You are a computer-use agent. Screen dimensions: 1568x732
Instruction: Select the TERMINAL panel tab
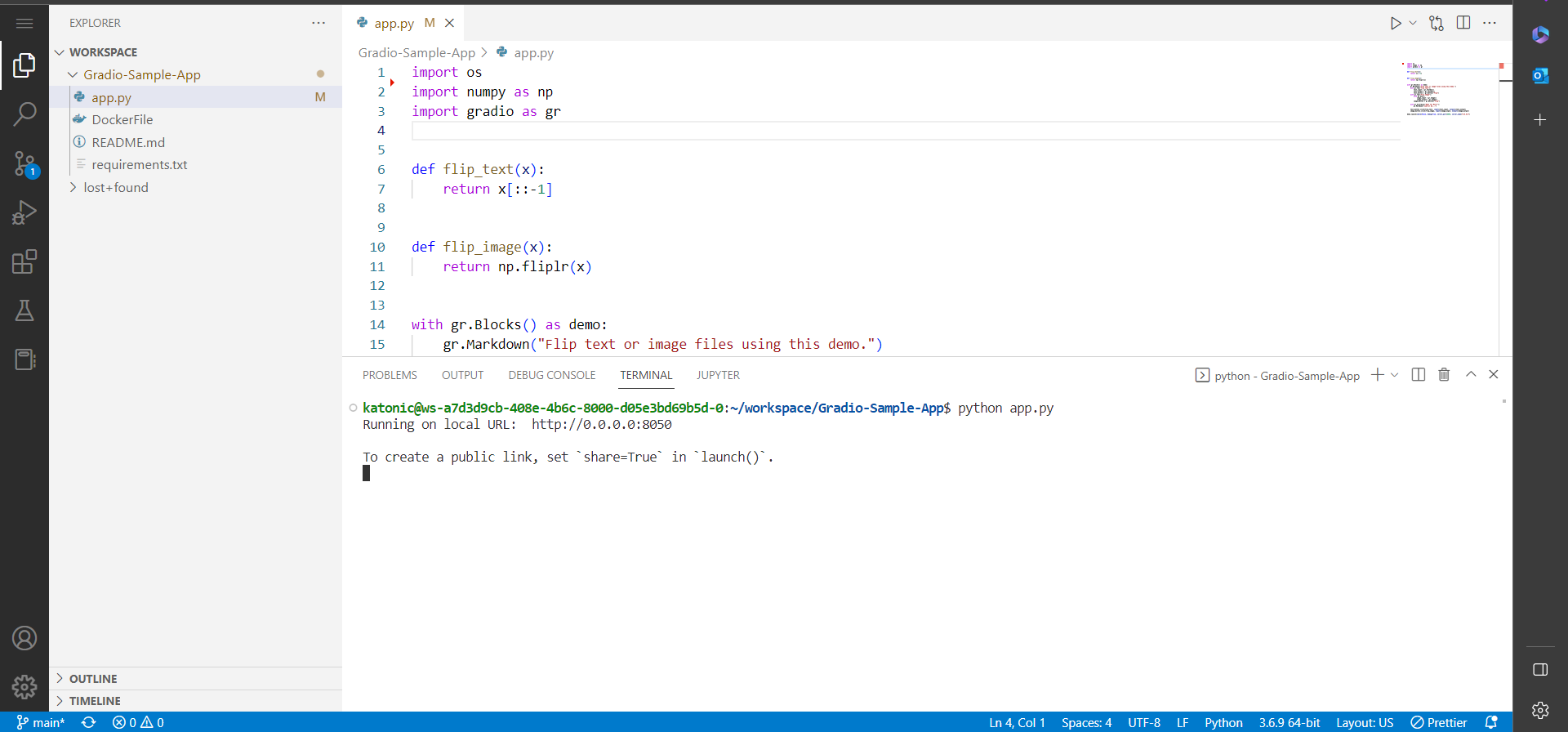[x=646, y=375]
